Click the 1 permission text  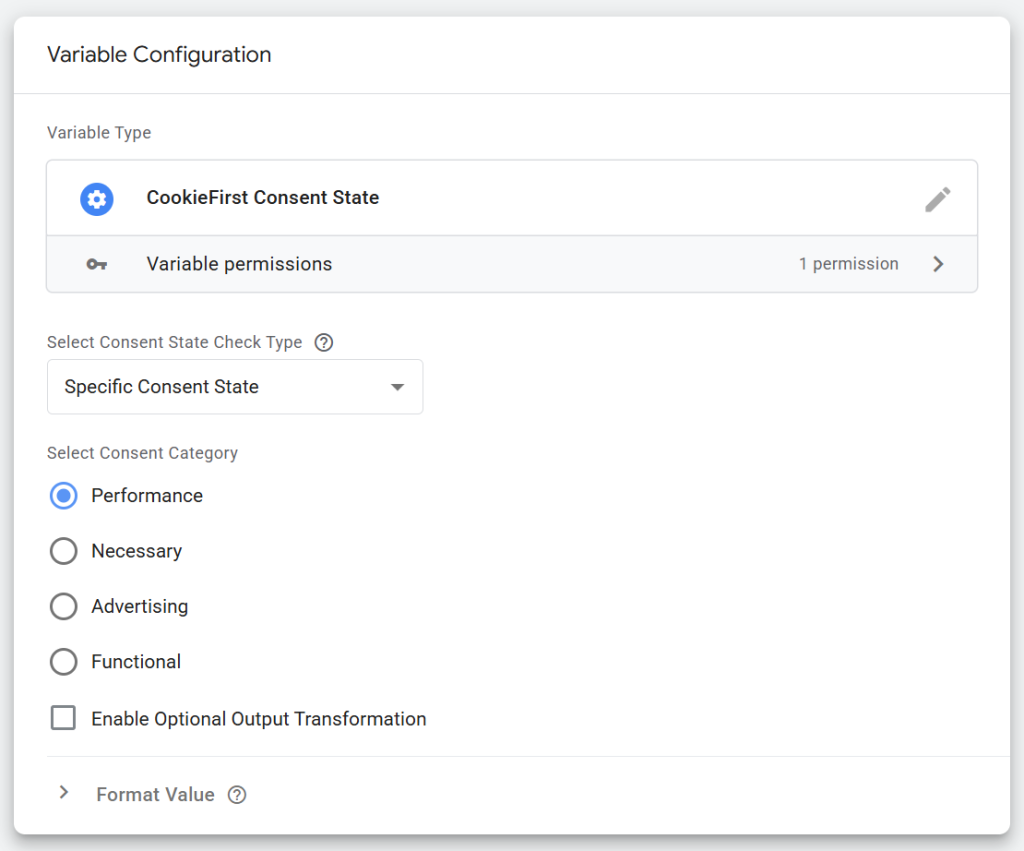click(x=848, y=264)
